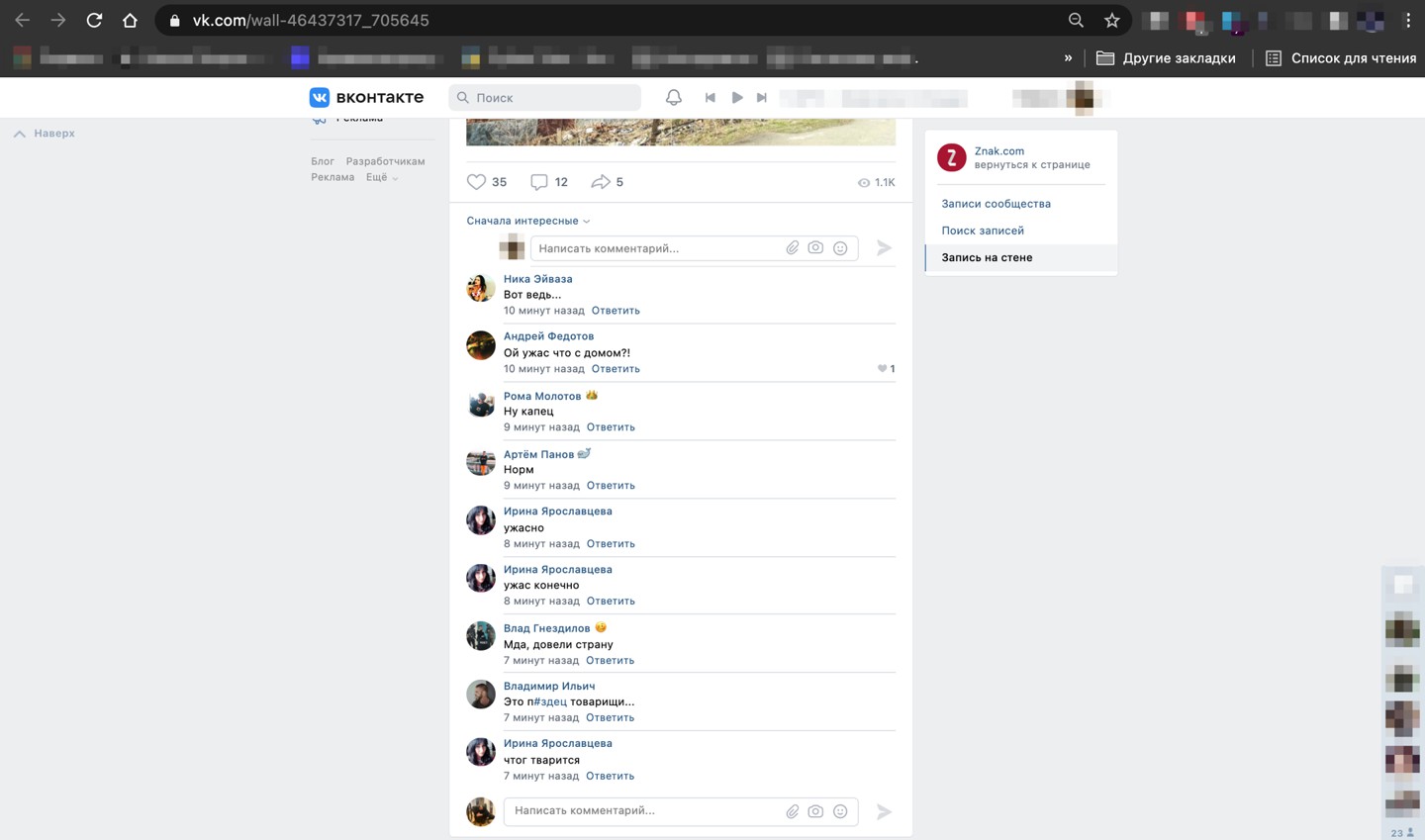
Task: Open Разработчикам footer link
Action: pos(385,161)
